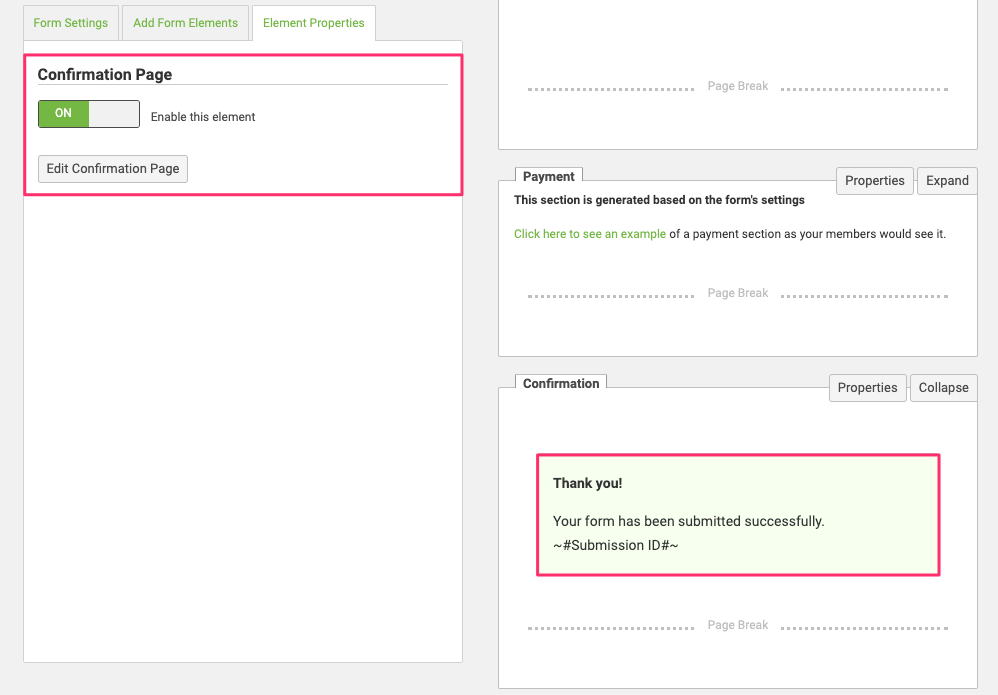Click the Edit Confirmation Page button
The width and height of the screenshot is (998, 695).
click(x=113, y=169)
